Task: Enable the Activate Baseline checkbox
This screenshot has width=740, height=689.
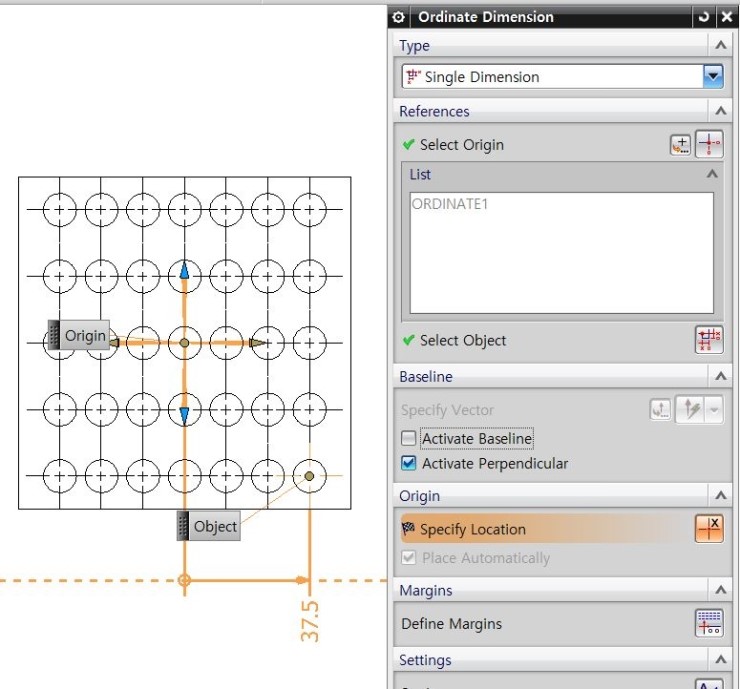Action: coord(409,438)
